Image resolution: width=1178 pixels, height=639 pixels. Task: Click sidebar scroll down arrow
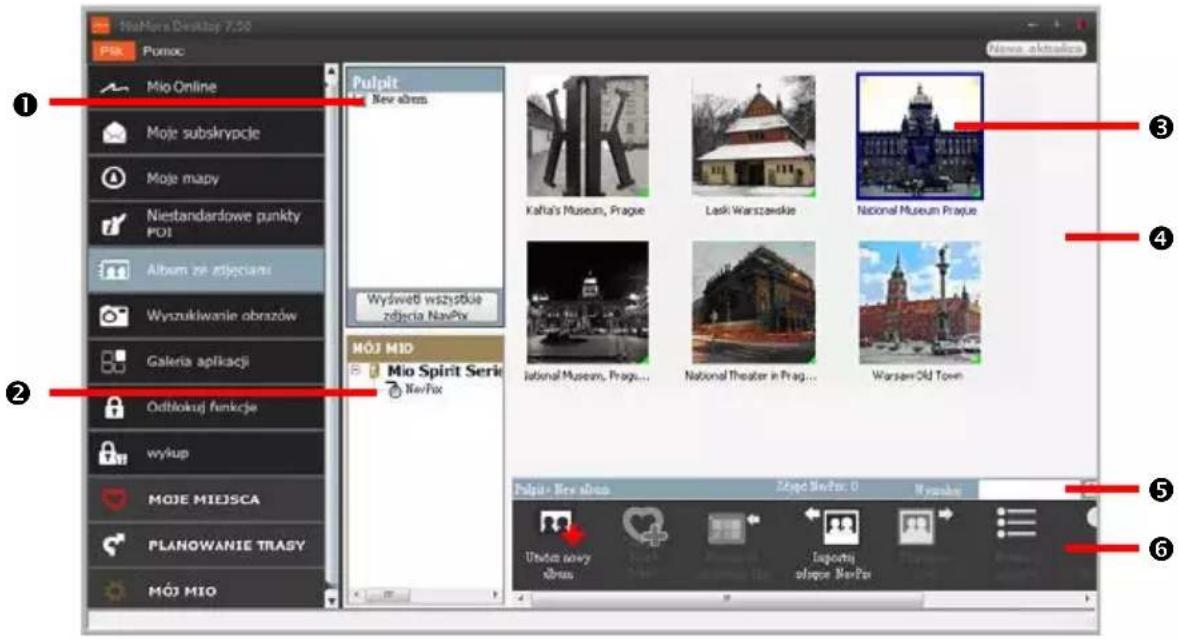pos(331,601)
